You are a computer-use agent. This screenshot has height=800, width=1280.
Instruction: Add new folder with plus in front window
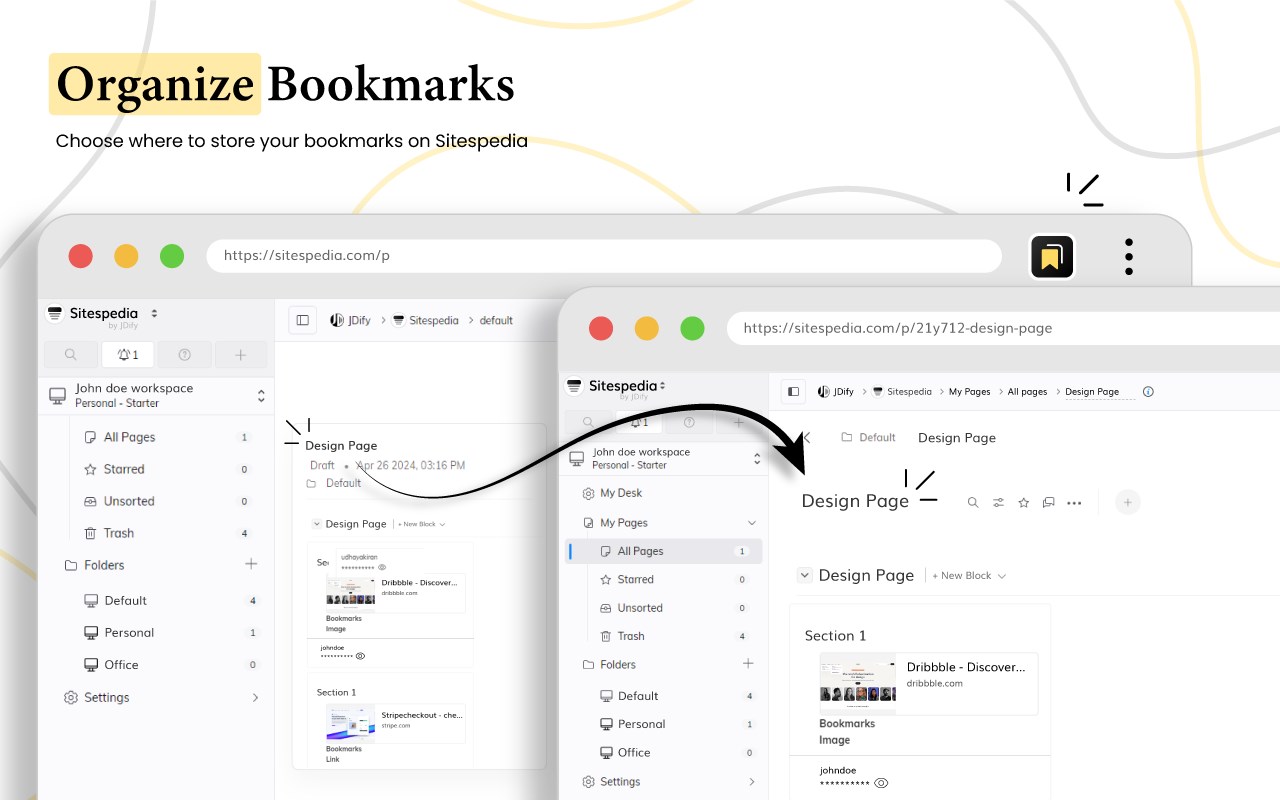[748, 663]
